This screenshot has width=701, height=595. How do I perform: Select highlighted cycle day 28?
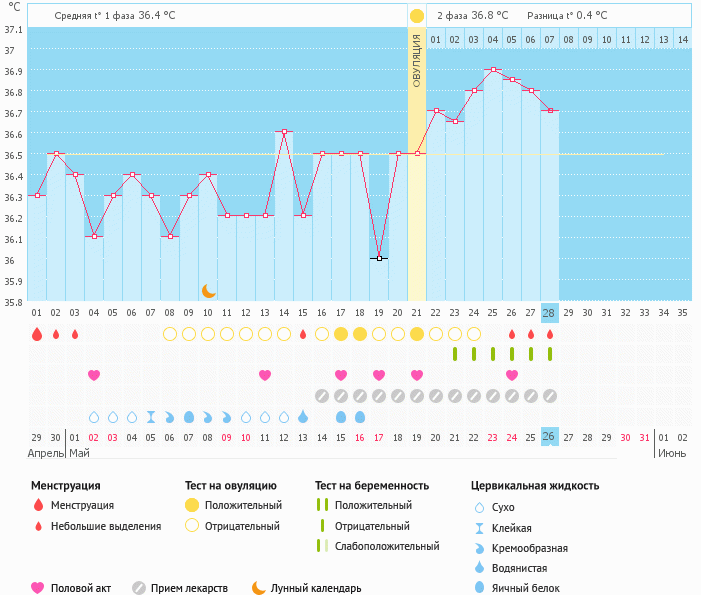click(549, 313)
